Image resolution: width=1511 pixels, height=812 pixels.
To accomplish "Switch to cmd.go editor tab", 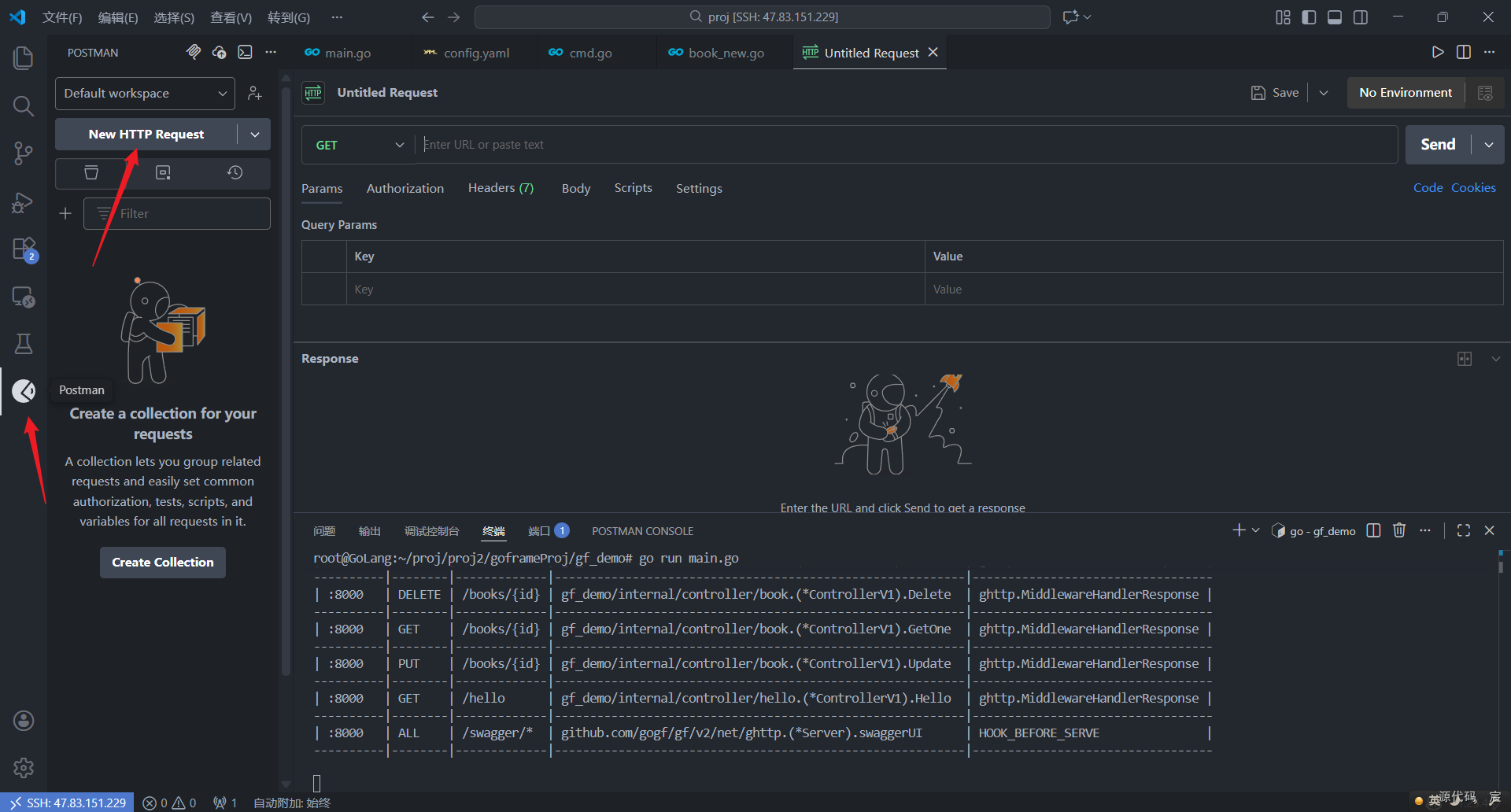I will pyautogui.click(x=590, y=53).
